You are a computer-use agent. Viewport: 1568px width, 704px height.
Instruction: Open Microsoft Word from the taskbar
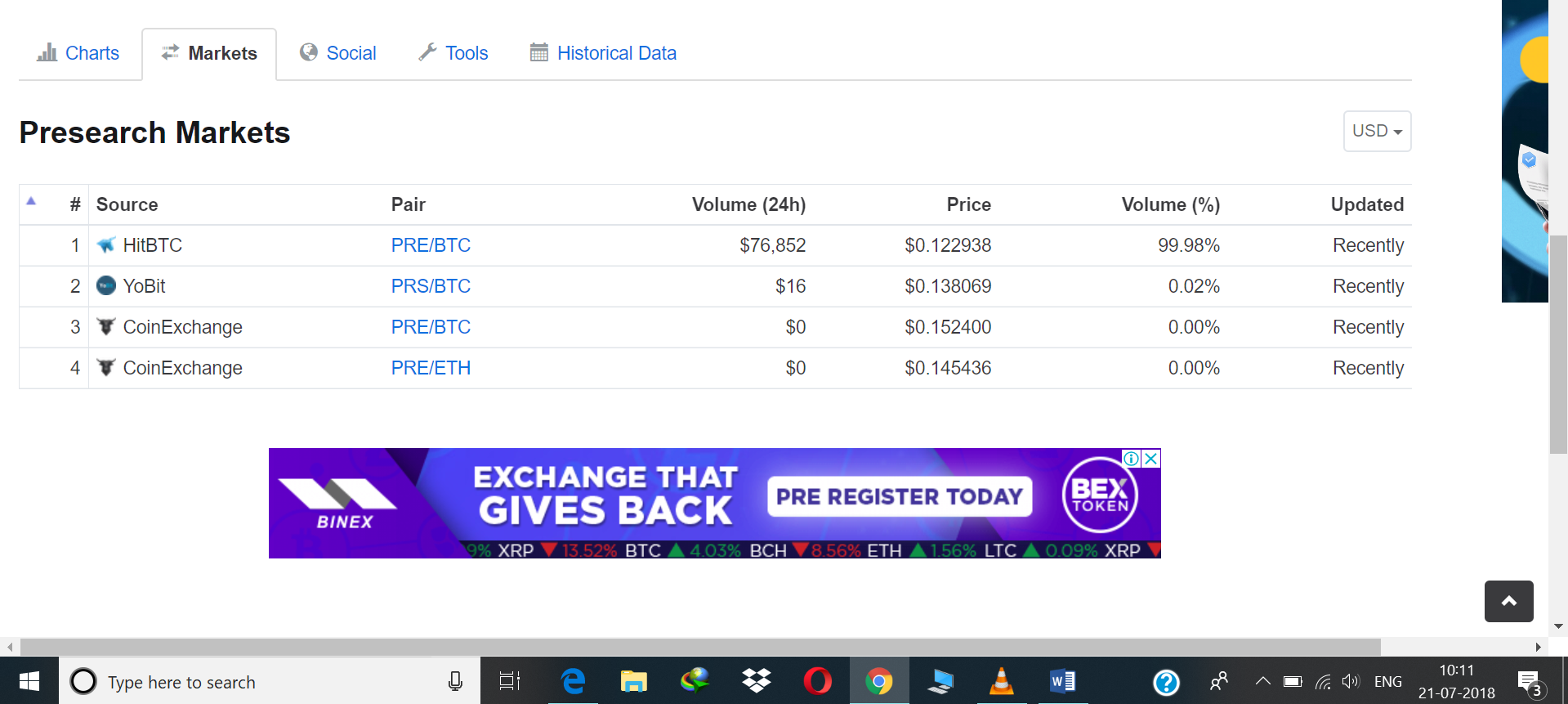tap(1063, 680)
